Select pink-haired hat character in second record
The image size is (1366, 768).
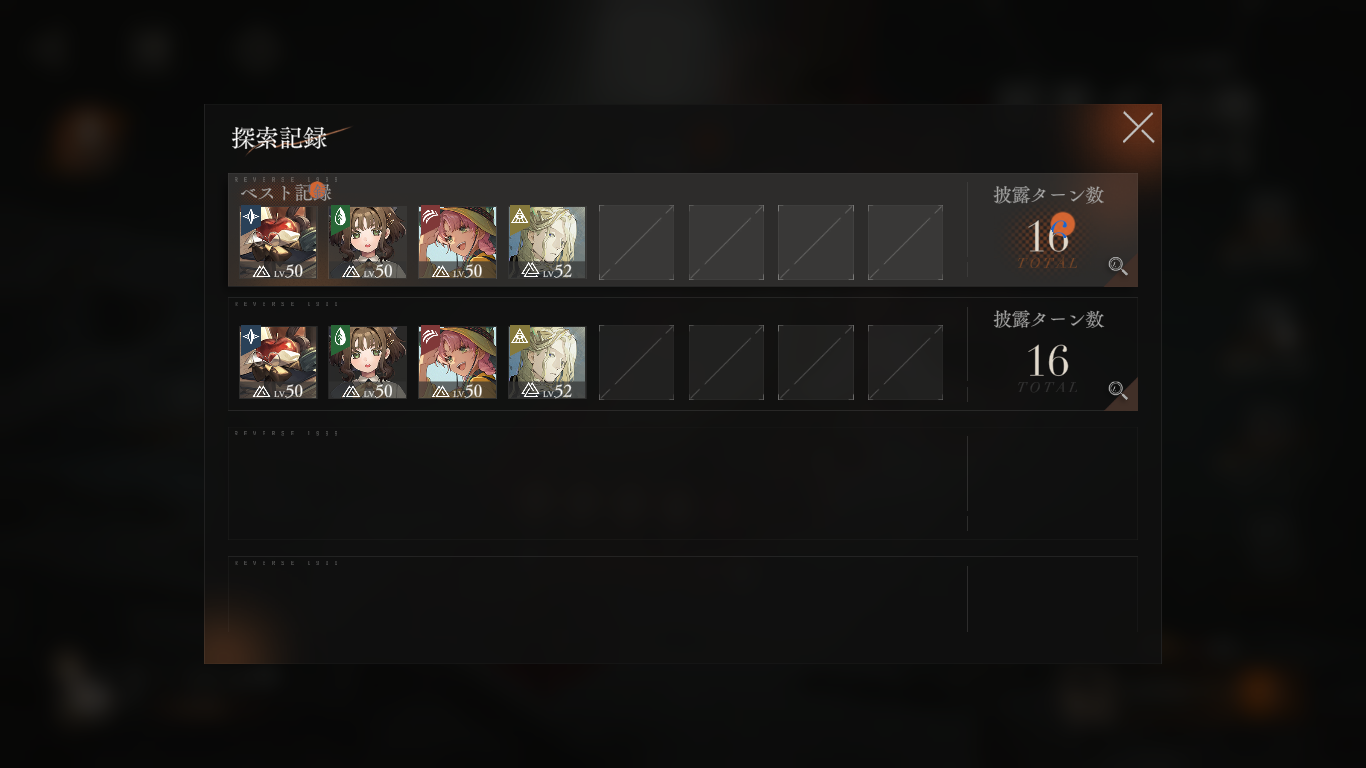pyautogui.click(x=457, y=362)
